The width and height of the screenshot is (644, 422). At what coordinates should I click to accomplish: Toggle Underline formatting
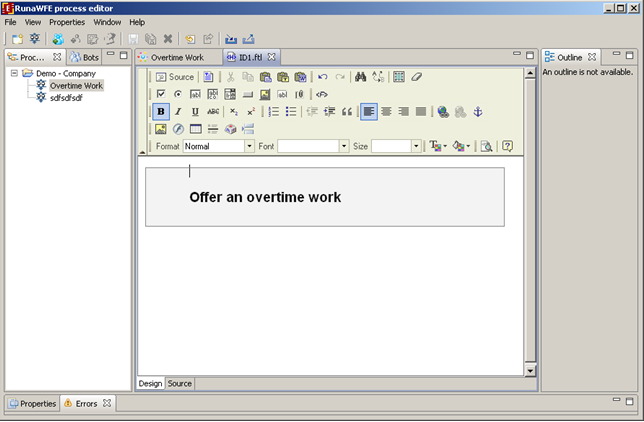coord(196,112)
